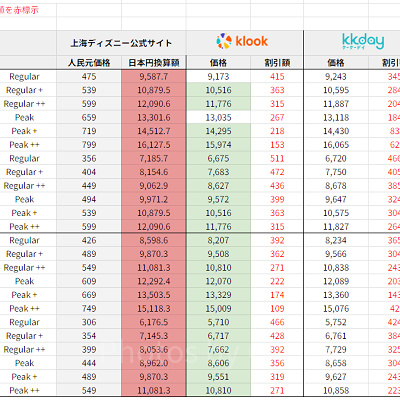Click the kkday price 11,827
Viewport: 400px width, 400px height.
pos(336,227)
